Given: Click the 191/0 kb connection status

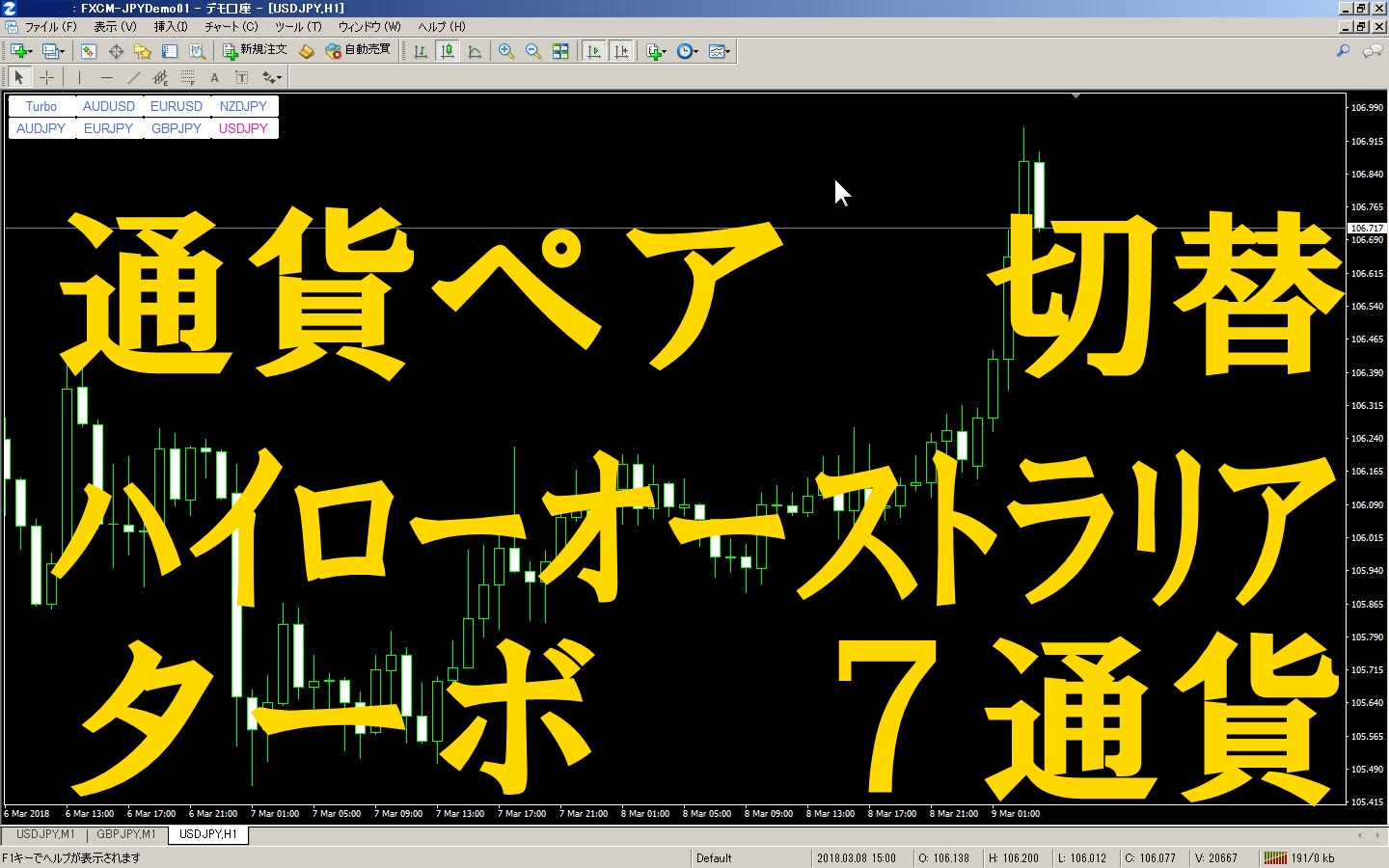Looking at the screenshot, I should (x=1299, y=857).
